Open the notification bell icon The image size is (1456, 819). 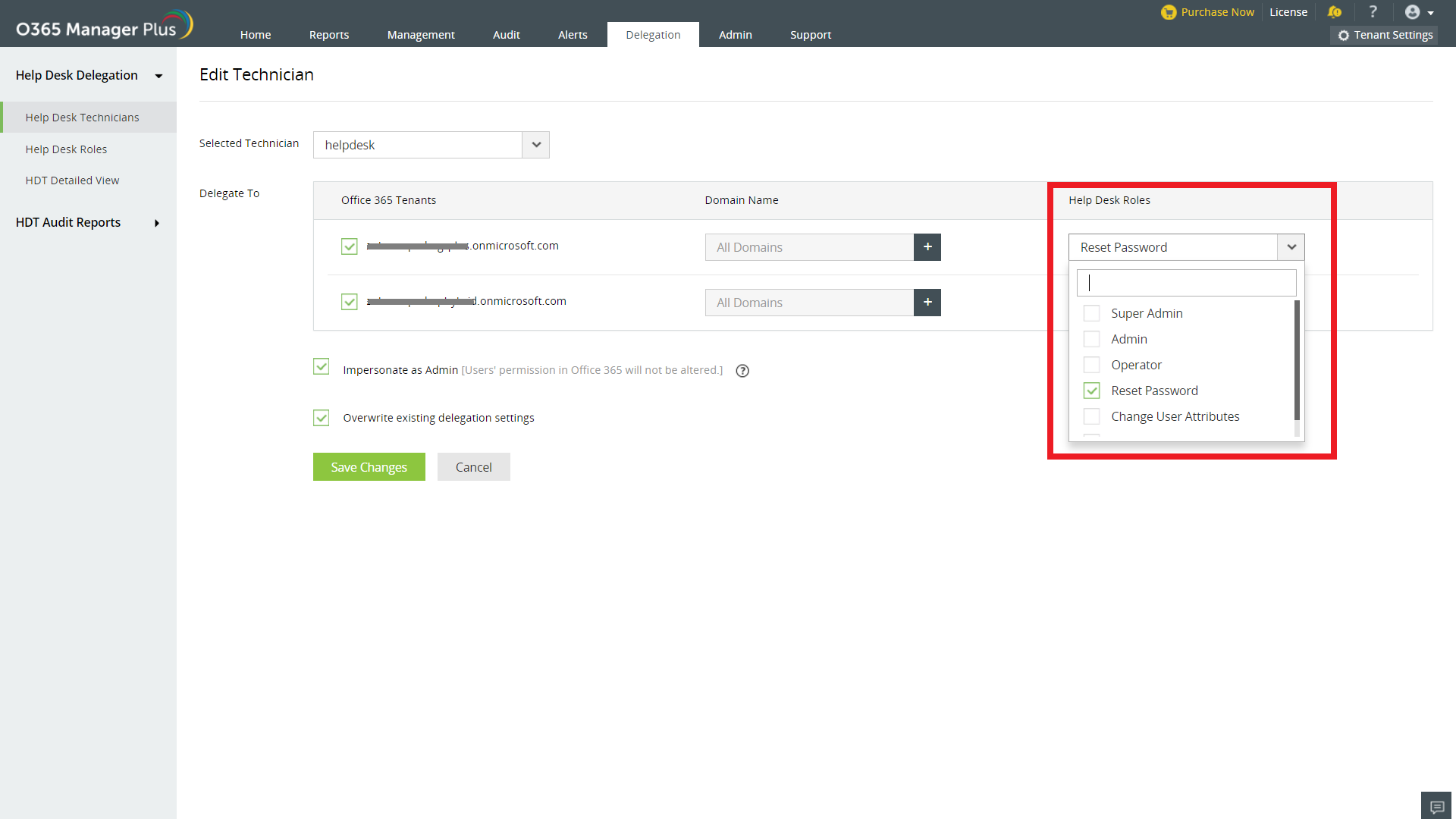(x=1335, y=12)
